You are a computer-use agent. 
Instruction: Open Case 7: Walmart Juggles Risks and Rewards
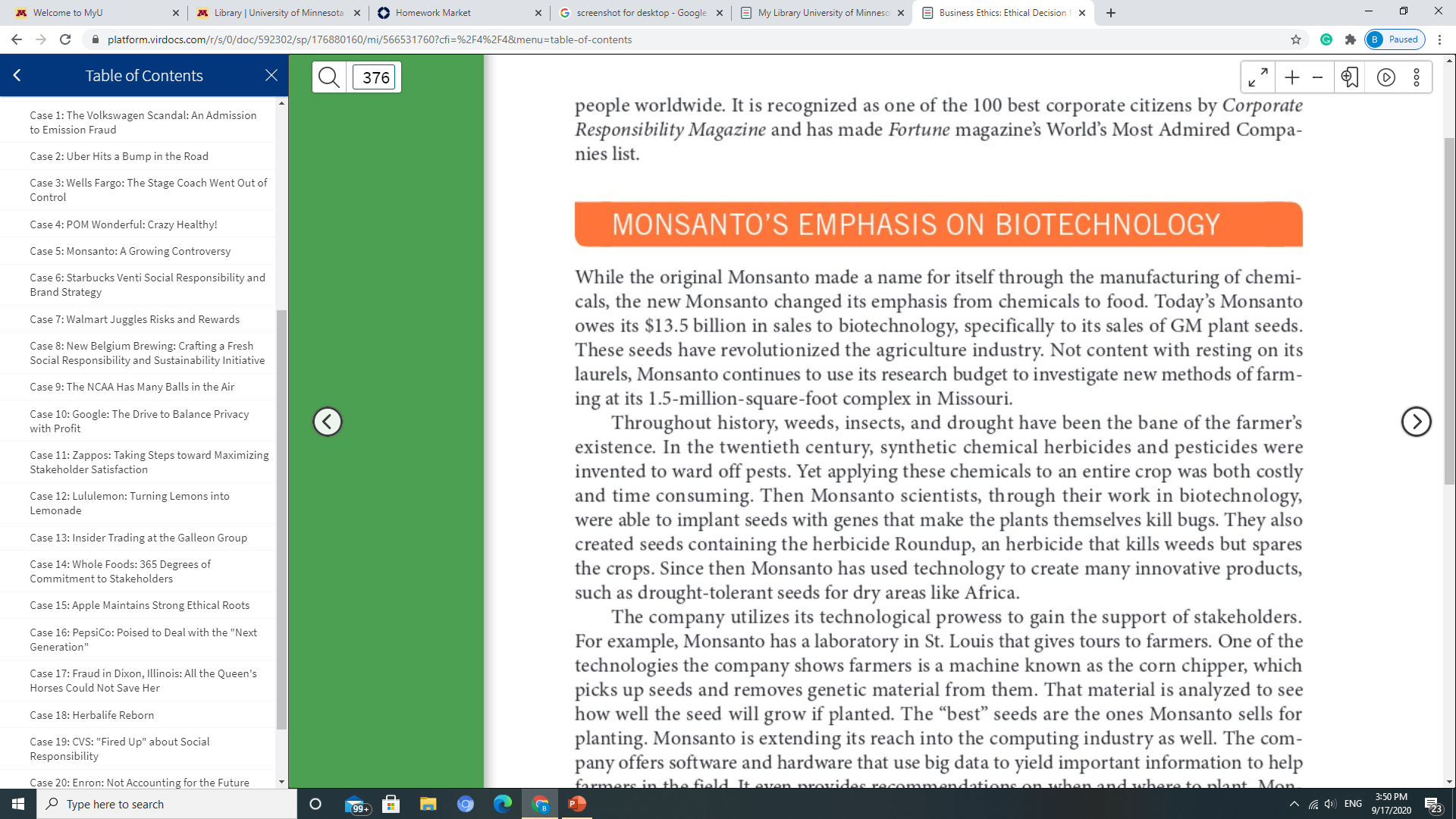[x=135, y=319]
